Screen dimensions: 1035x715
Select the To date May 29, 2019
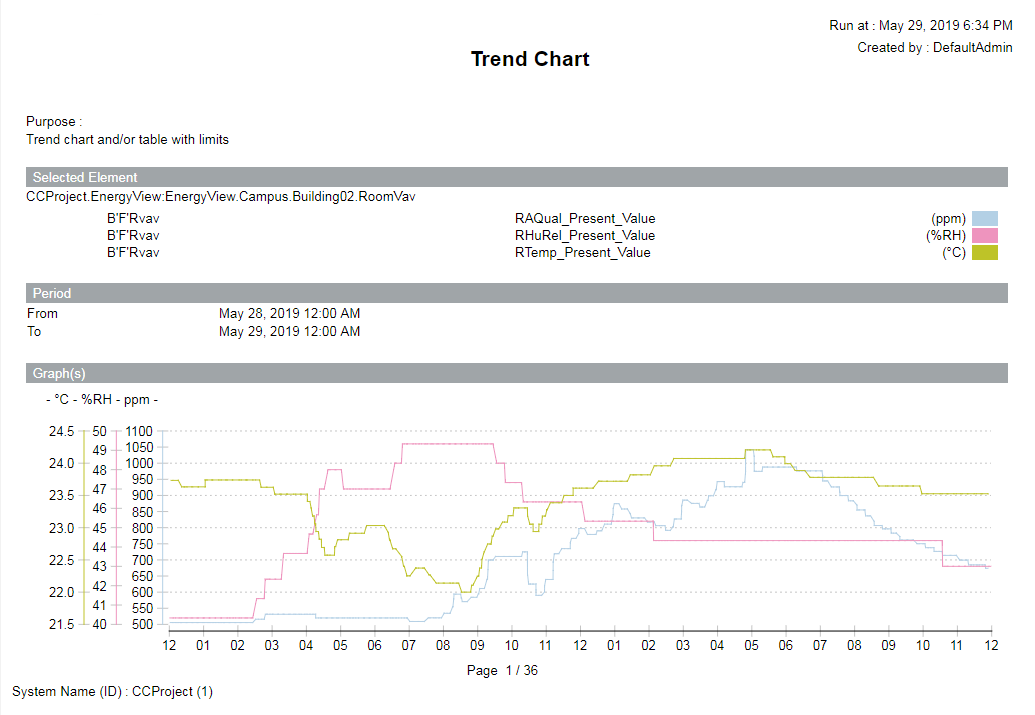point(289,331)
